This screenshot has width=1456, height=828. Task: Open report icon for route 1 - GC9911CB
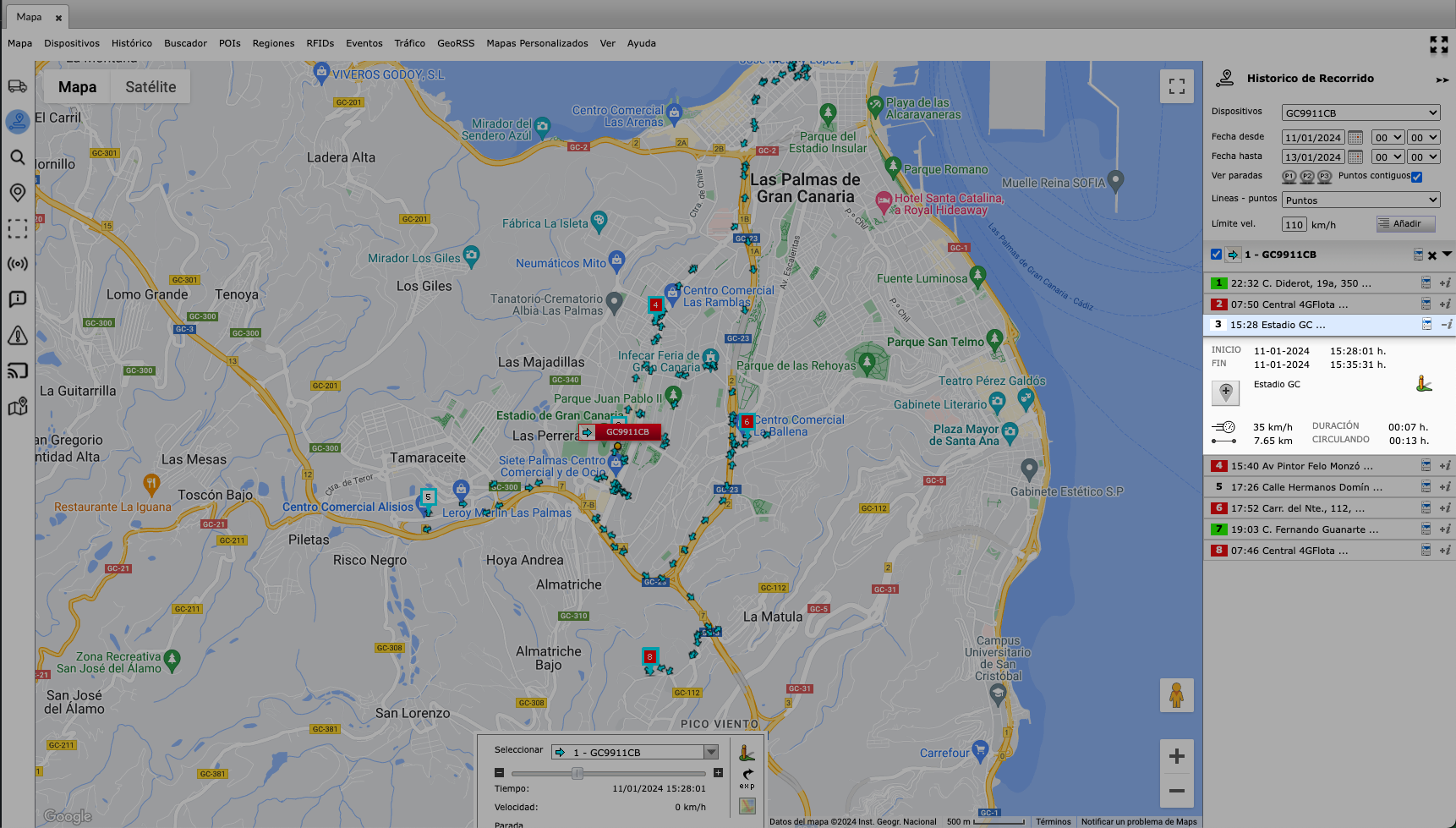point(1419,255)
